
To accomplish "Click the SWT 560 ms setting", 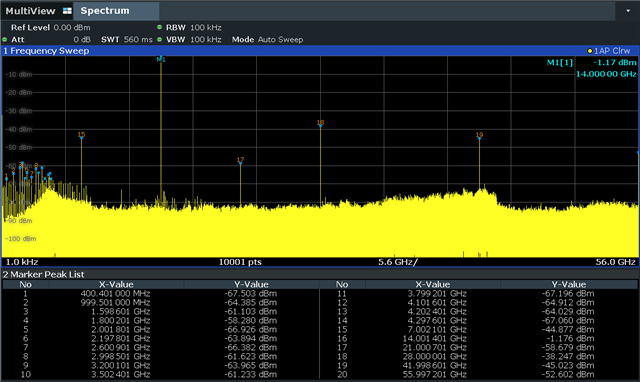I will [x=127, y=40].
